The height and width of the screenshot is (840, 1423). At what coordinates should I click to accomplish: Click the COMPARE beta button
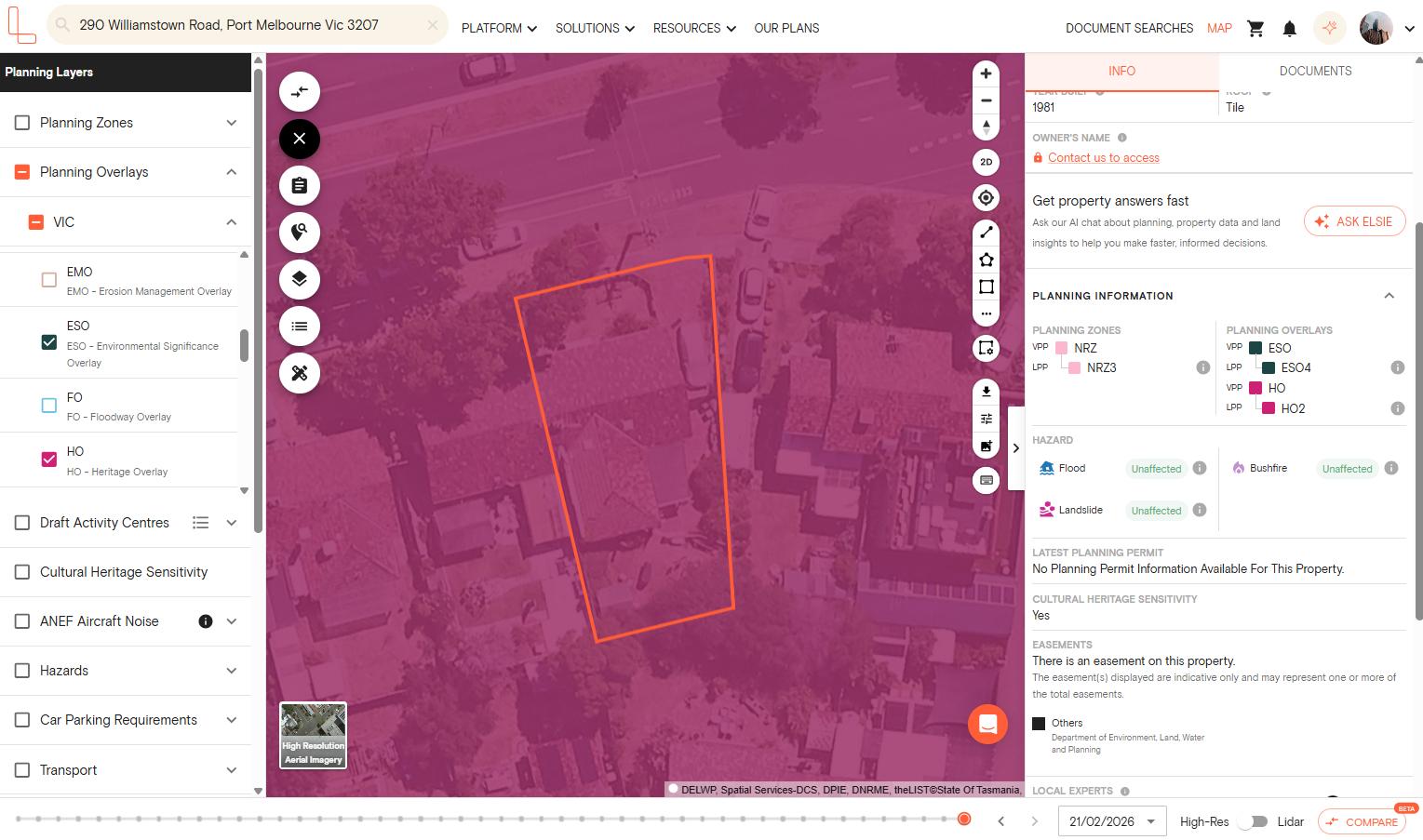tap(1362, 821)
